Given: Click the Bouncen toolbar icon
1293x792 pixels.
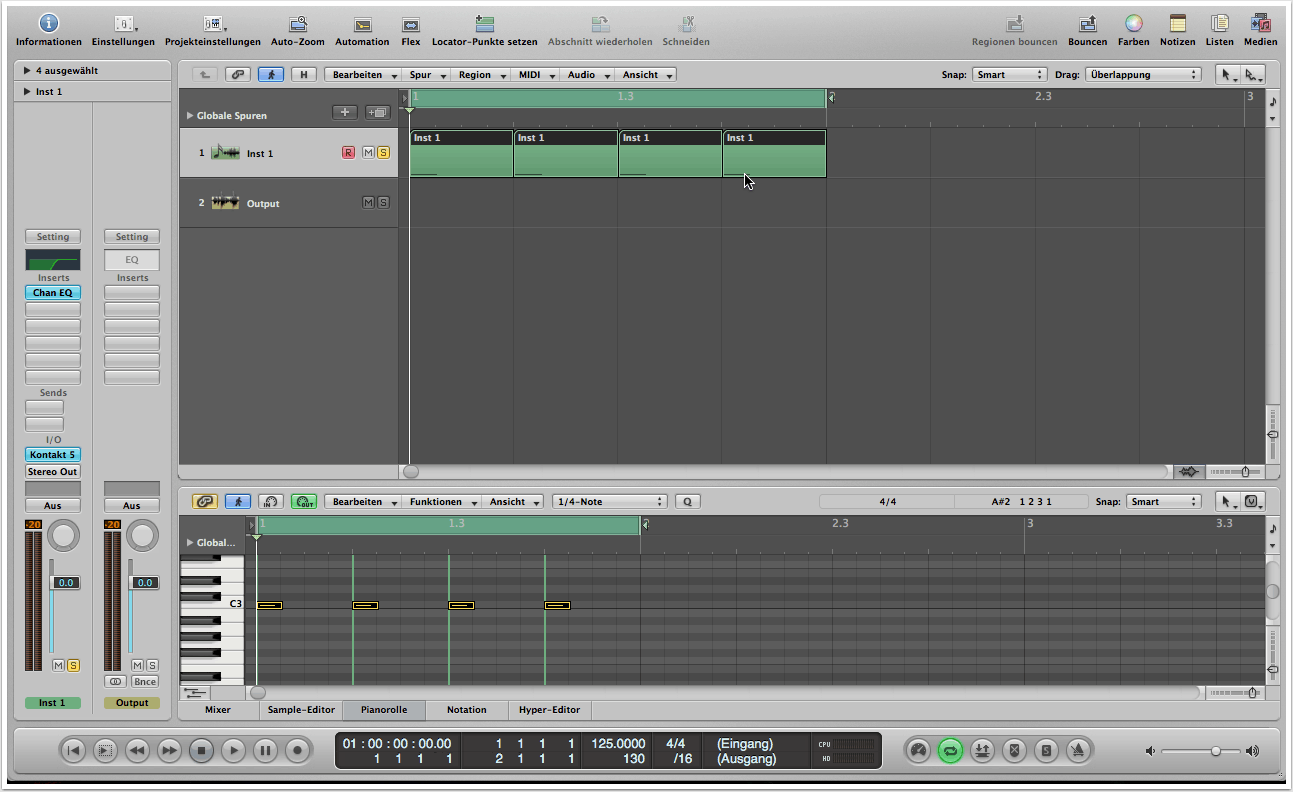Looking at the screenshot, I should pyautogui.click(x=1087, y=24).
